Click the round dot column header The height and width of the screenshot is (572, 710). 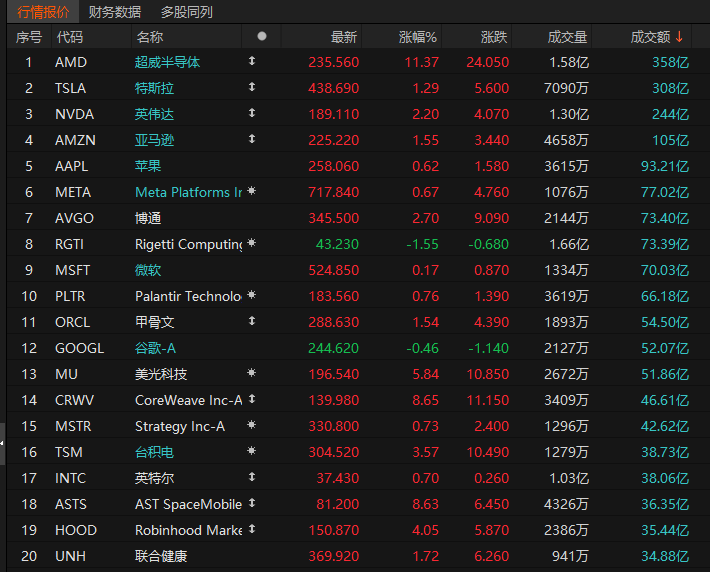pyautogui.click(x=262, y=36)
